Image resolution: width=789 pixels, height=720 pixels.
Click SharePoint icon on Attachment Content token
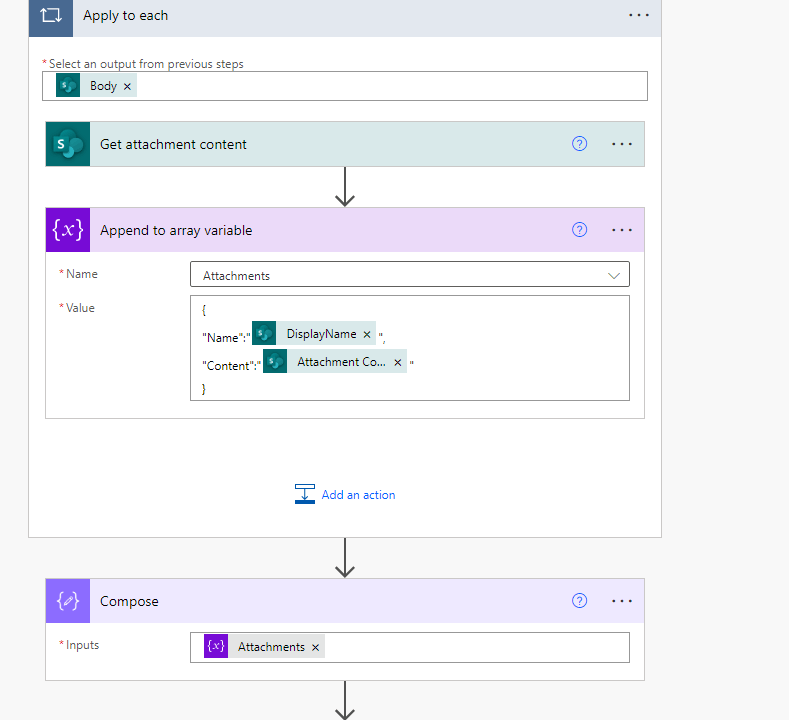click(x=275, y=361)
